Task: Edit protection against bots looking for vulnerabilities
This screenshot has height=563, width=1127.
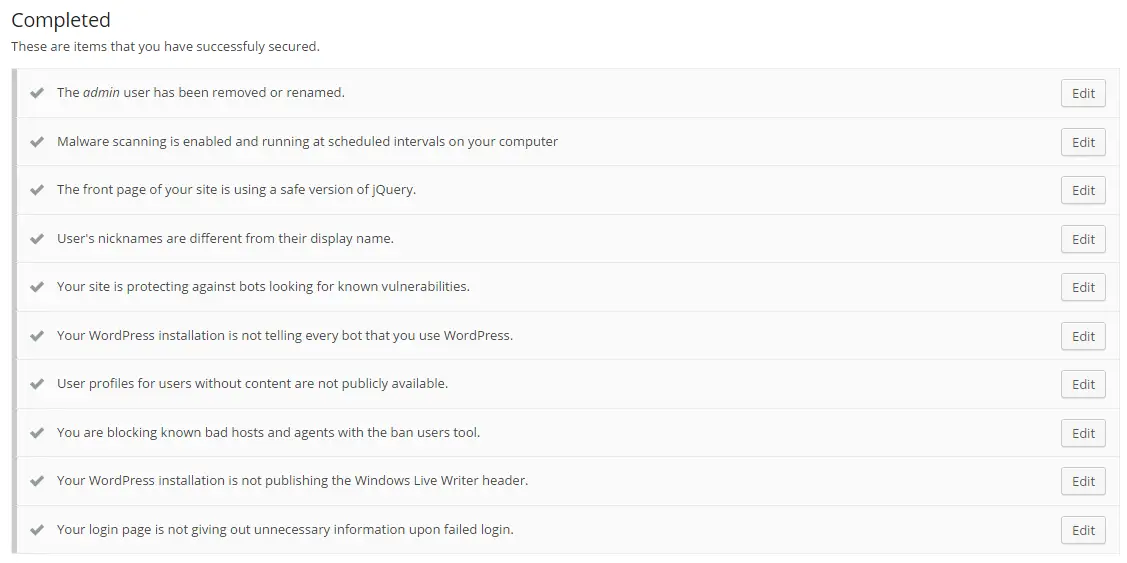Action: tap(1083, 288)
